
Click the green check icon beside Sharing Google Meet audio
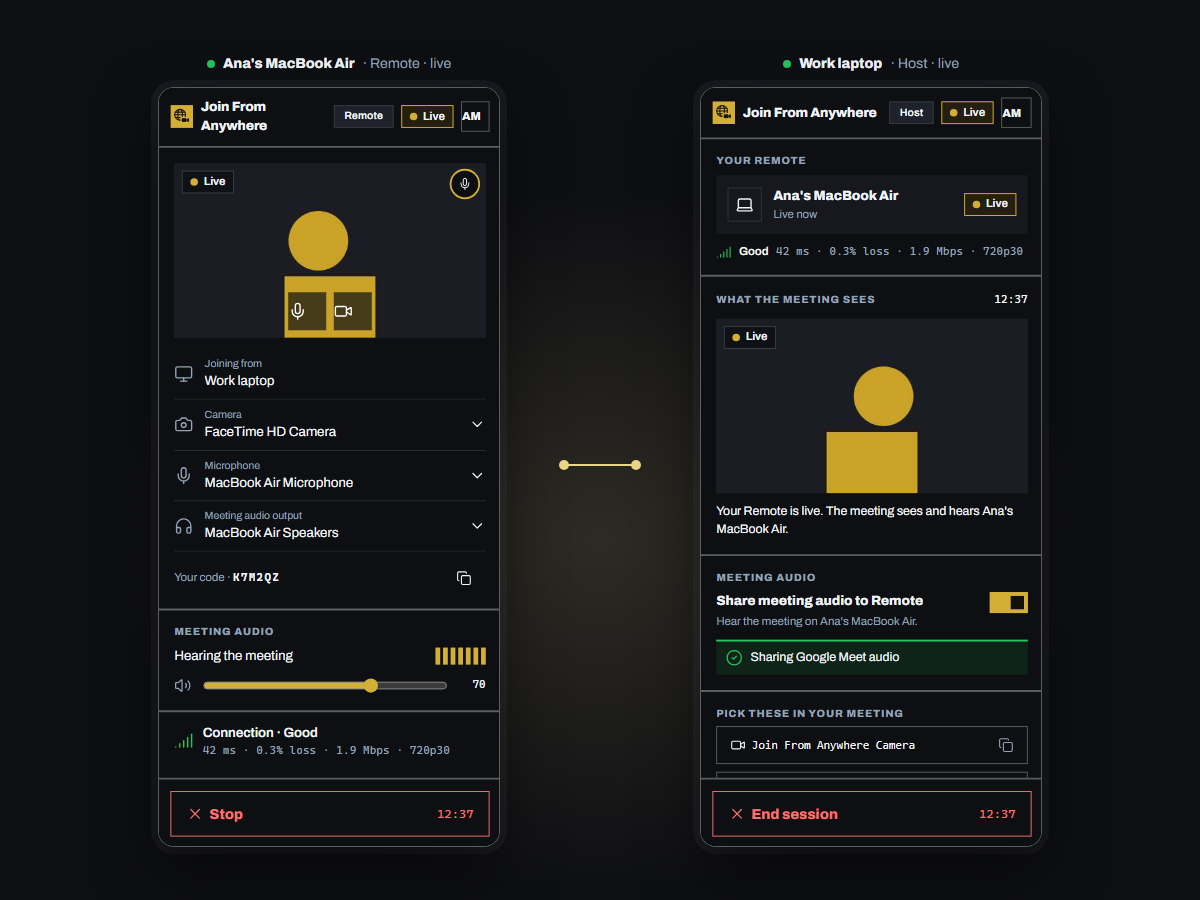(x=734, y=657)
